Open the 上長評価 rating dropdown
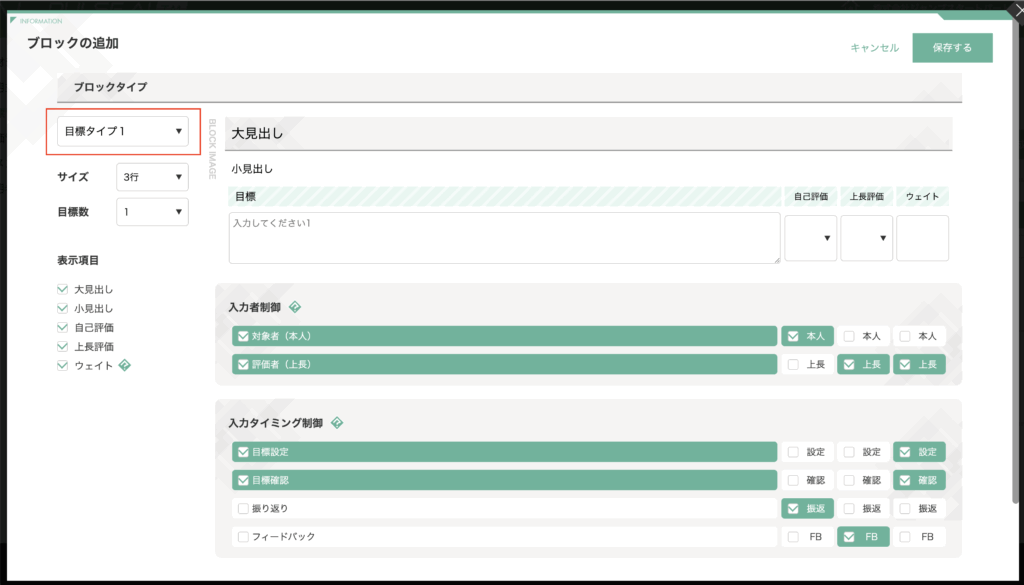This screenshot has height=585, width=1024. (866, 238)
